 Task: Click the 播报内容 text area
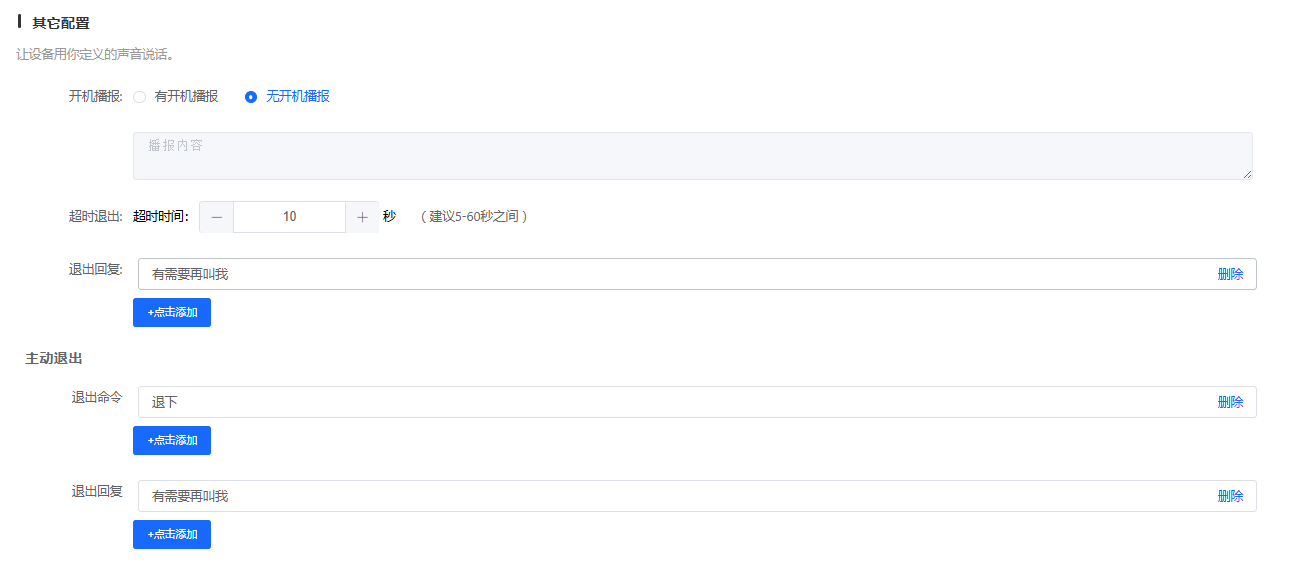coord(692,156)
